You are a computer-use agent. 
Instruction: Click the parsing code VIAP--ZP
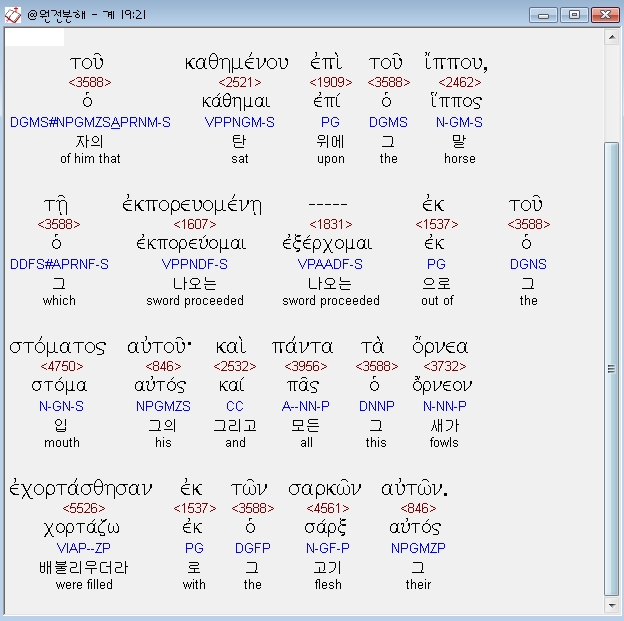84,549
